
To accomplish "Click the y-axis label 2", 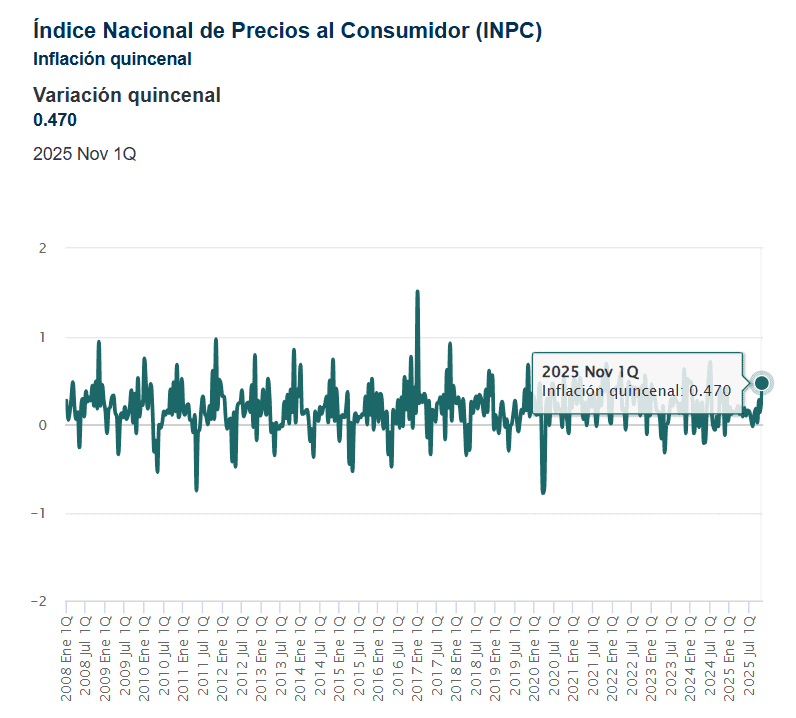I will point(43,248).
